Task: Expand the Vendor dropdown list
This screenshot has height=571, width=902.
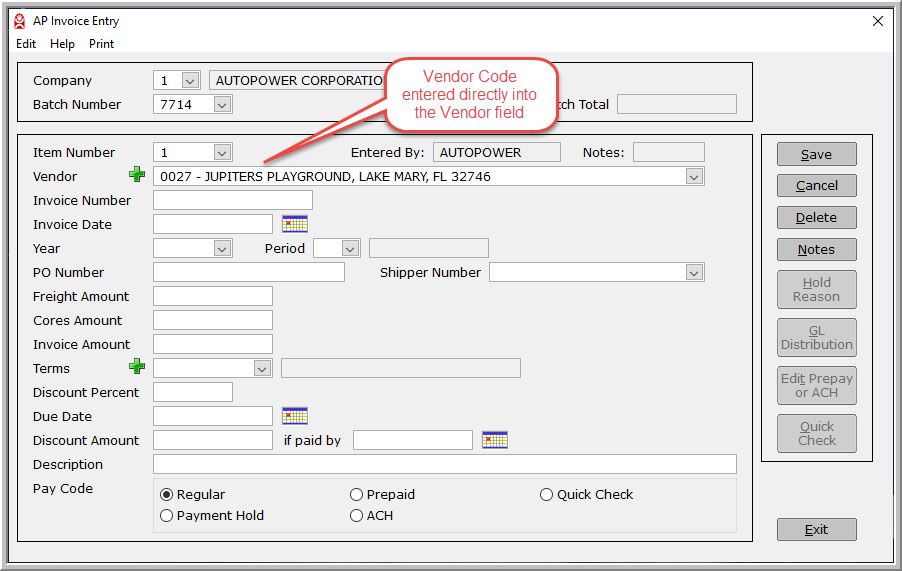Action: tap(695, 177)
